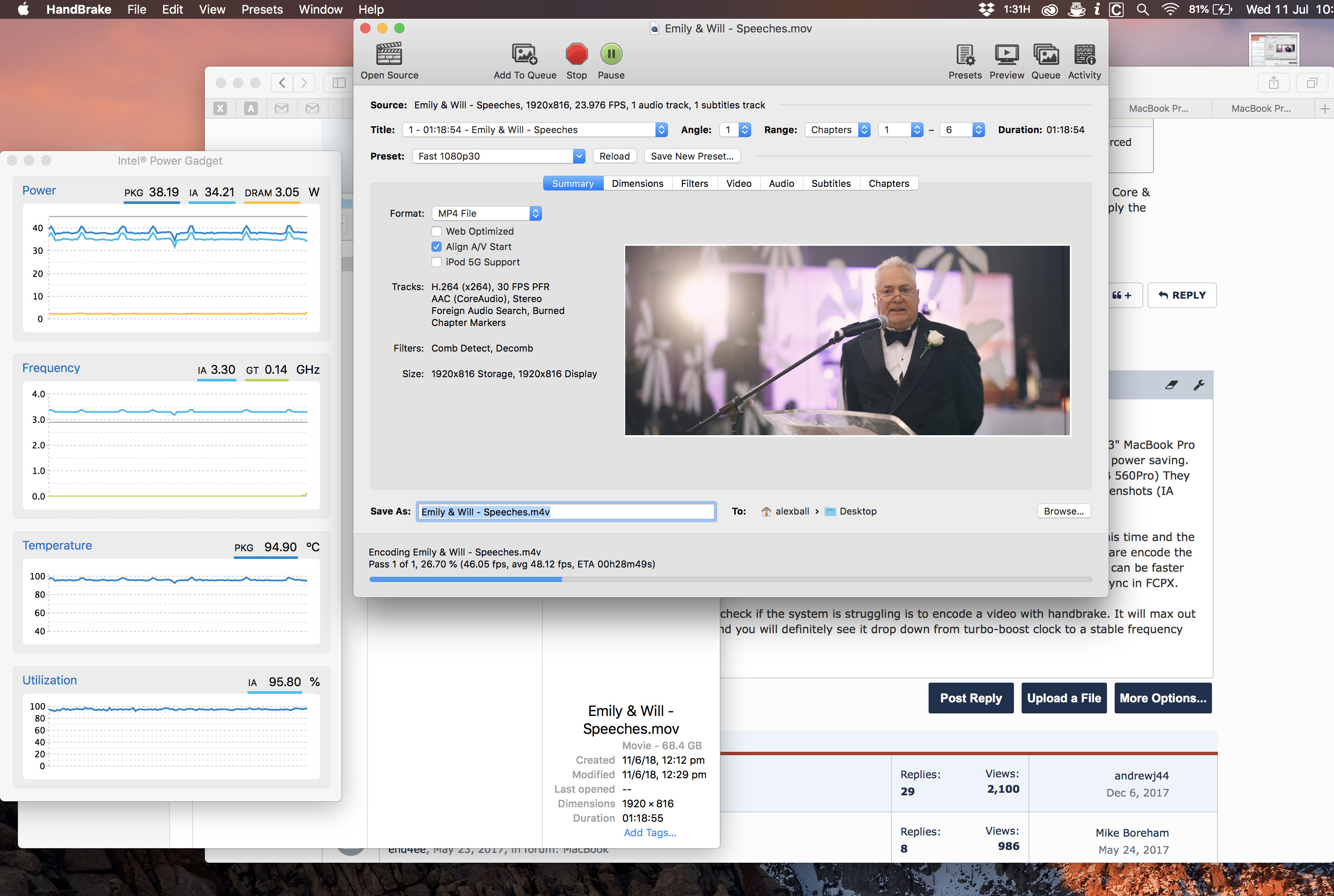The width and height of the screenshot is (1334, 896).
Task: Click the Dropbox menu bar icon
Action: tap(986, 9)
